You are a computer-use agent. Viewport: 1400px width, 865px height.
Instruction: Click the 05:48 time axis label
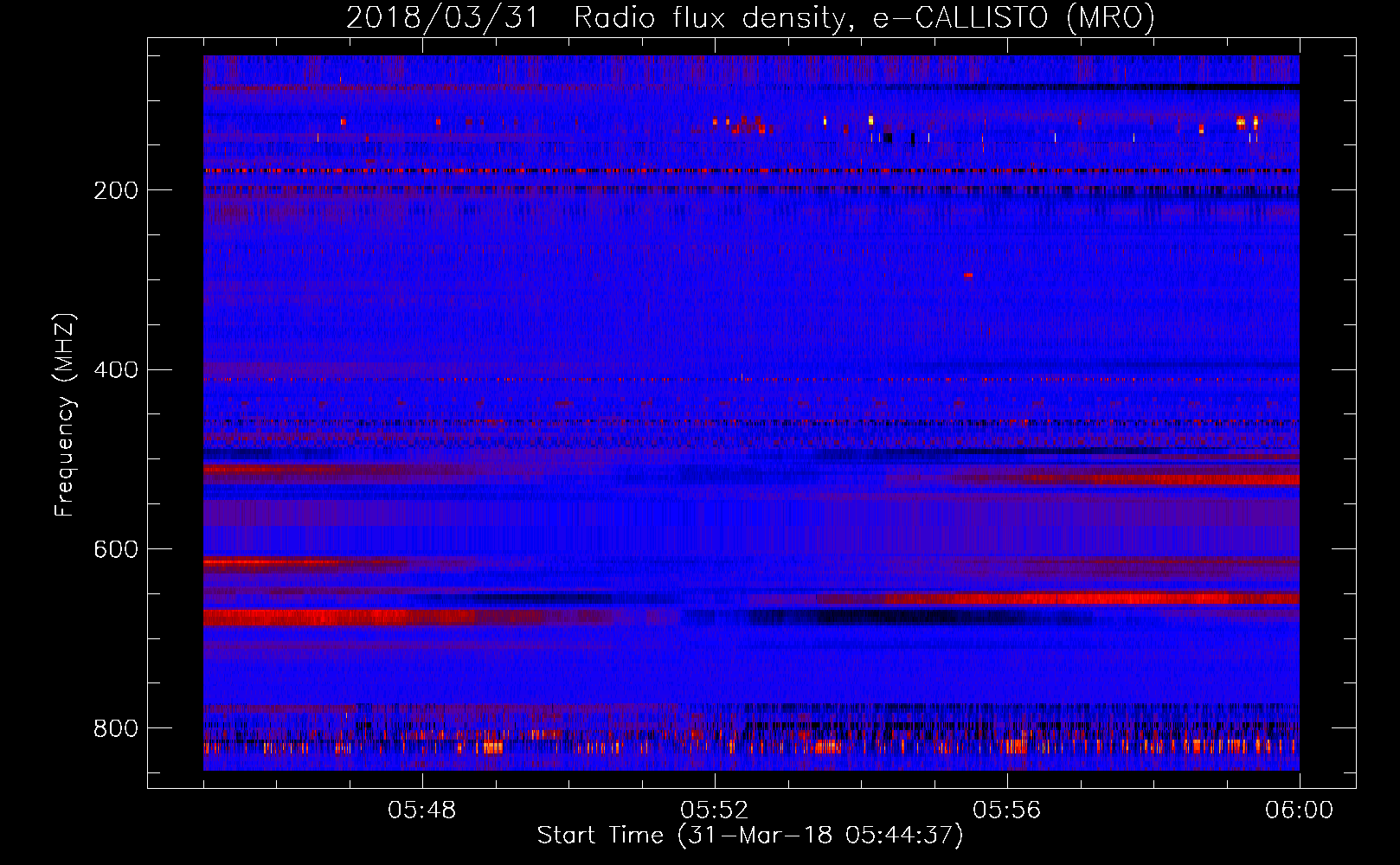422,811
